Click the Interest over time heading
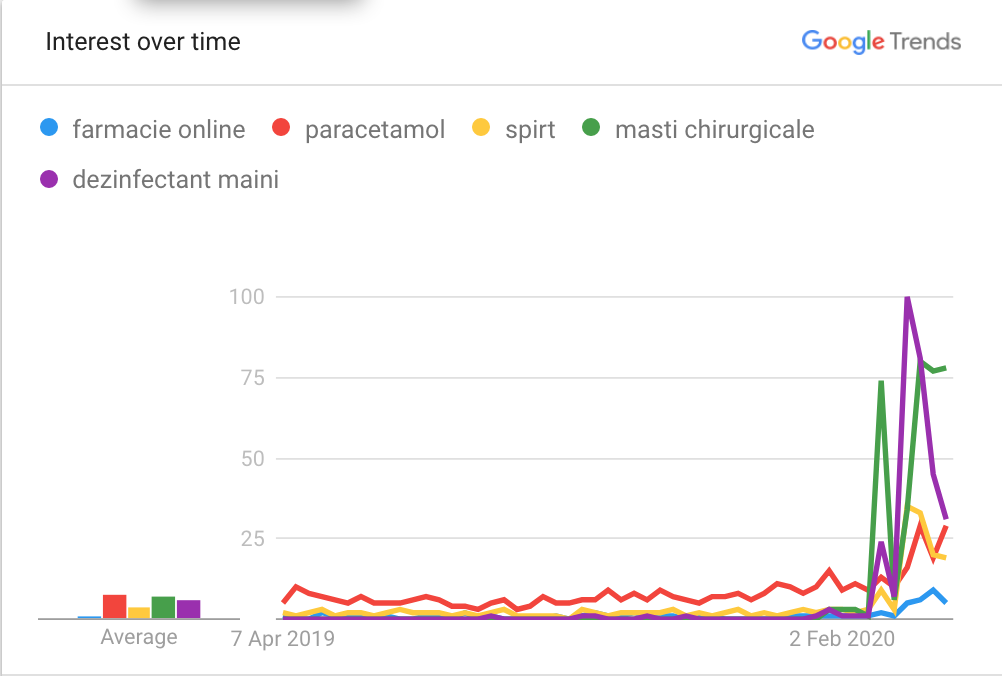The width and height of the screenshot is (1002, 676). [x=143, y=42]
